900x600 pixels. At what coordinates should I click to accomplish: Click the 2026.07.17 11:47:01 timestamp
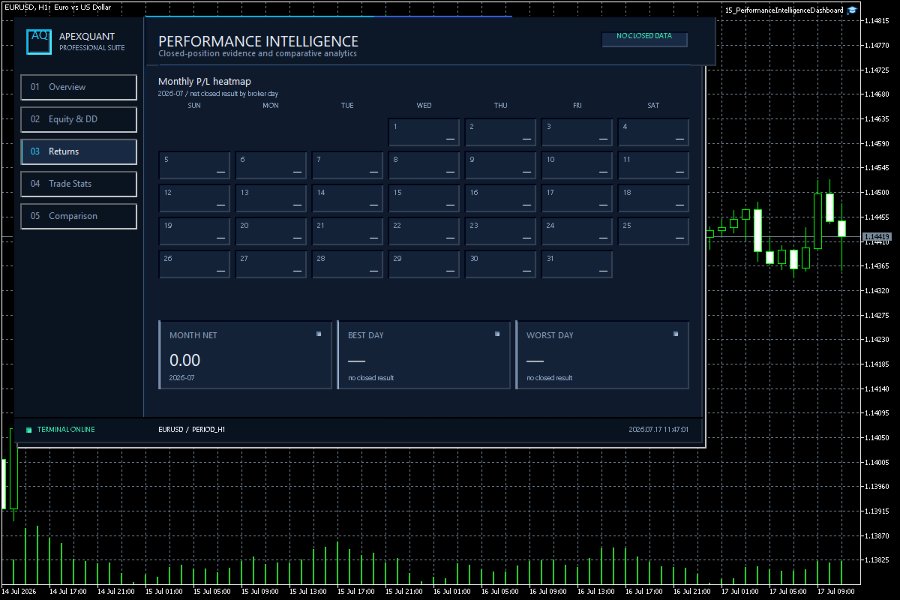[658, 429]
